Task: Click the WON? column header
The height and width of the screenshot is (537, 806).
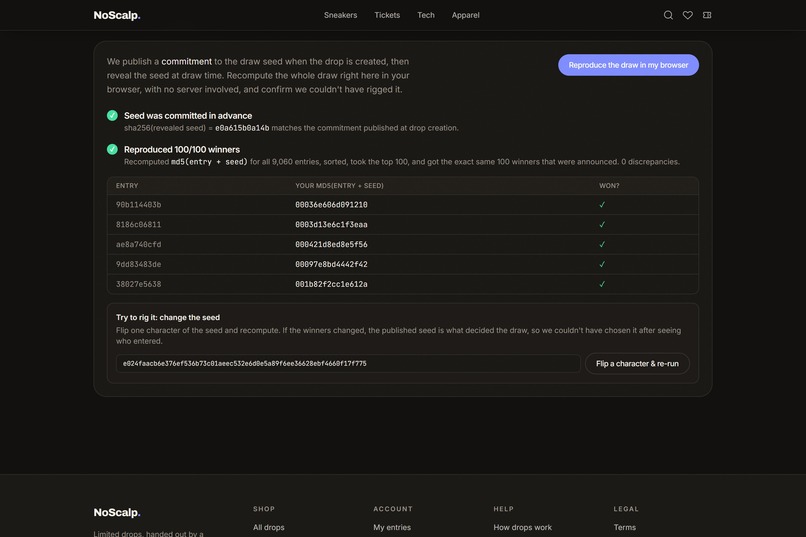Action: pyautogui.click(x=609, y=186)
